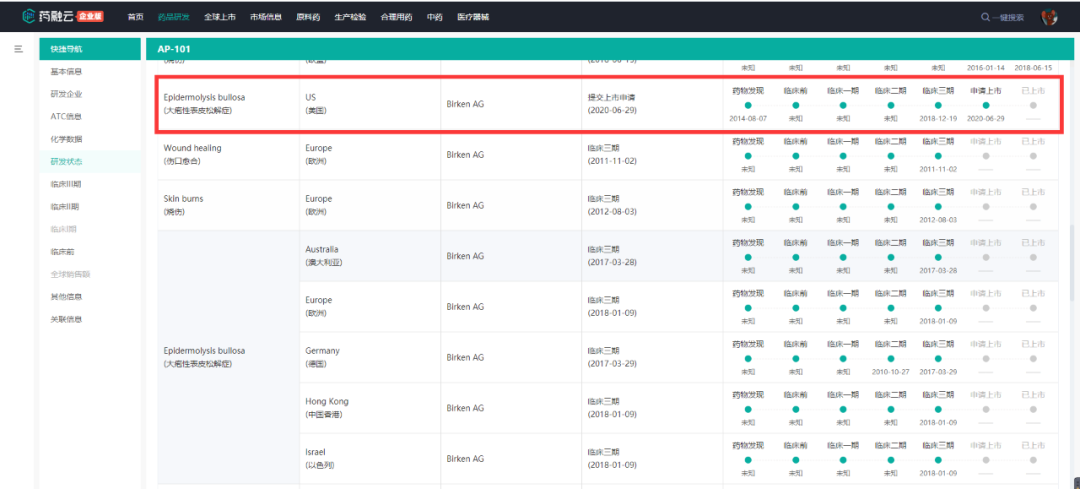
Task: Open the 原料药 top menu
Action: coord(308,17)
